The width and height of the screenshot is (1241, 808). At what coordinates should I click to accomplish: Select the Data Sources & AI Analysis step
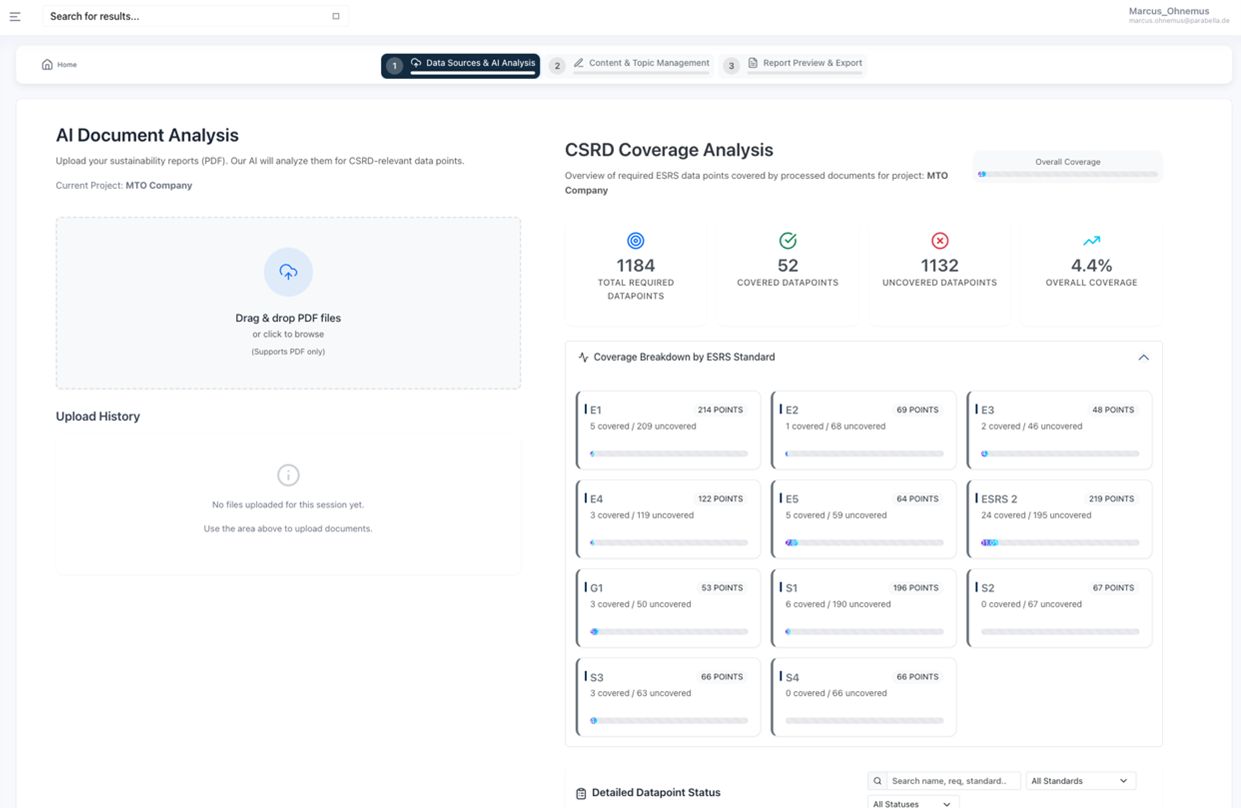(x=461, y=64)
